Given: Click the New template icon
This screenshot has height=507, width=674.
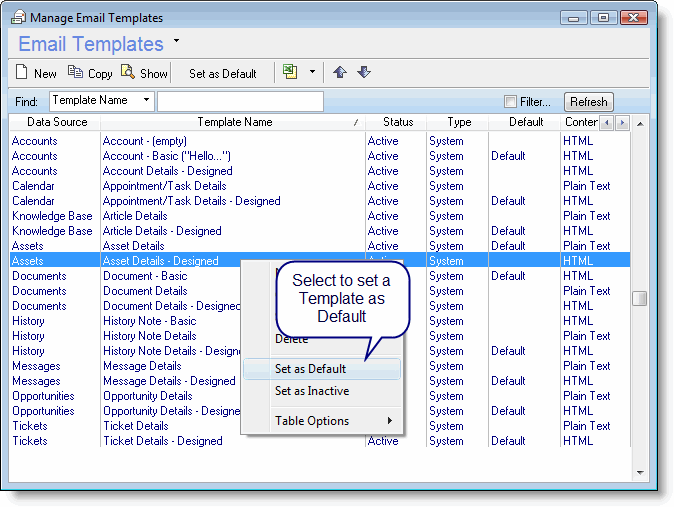Looking at the screenshot, I should coord(22,73).
